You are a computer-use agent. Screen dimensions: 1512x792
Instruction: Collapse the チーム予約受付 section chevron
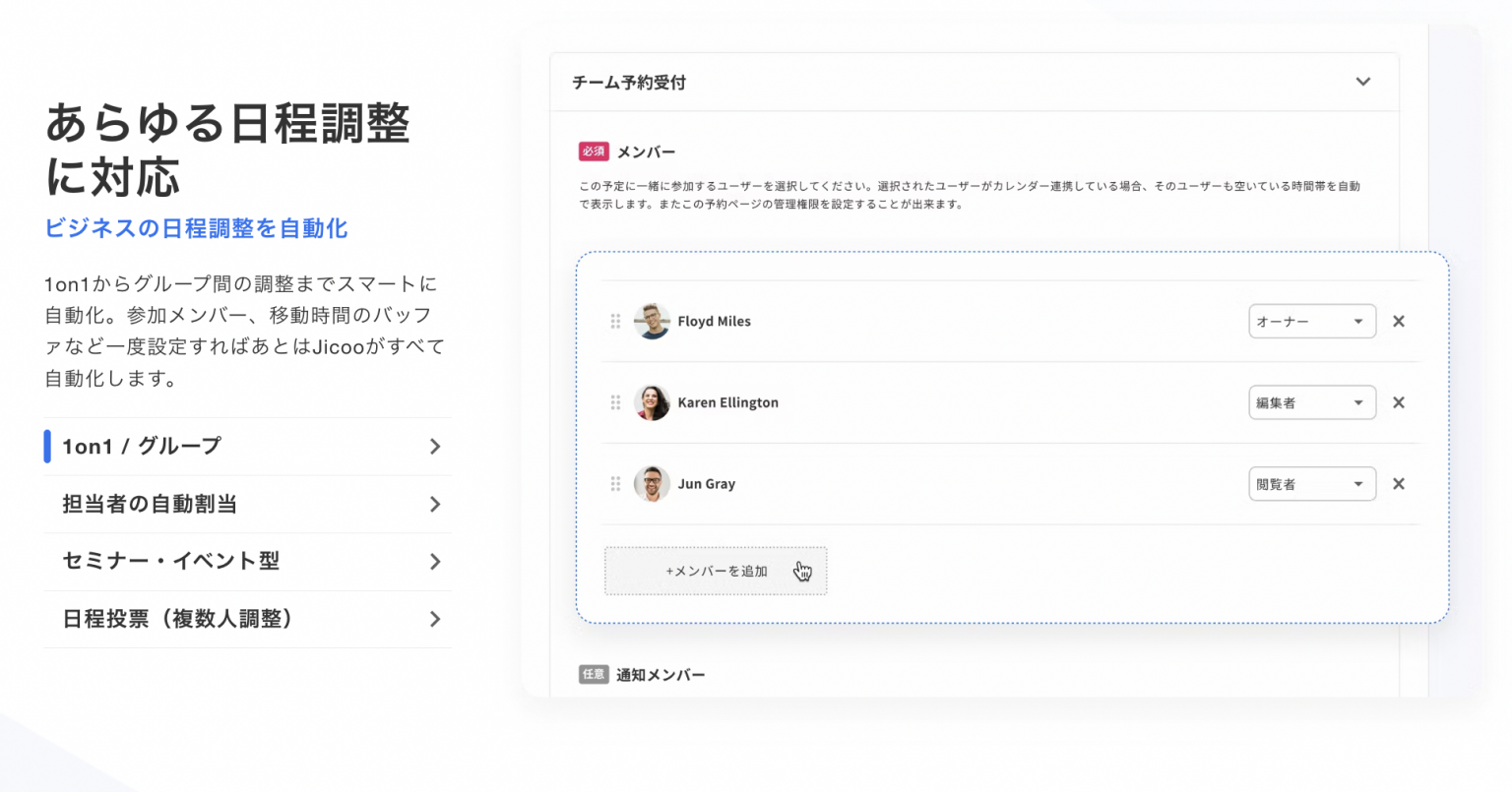click(x=1362, y=82)
